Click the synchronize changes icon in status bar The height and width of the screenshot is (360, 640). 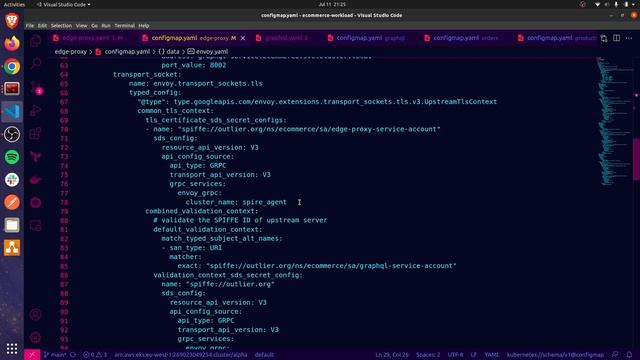(73, 355)
